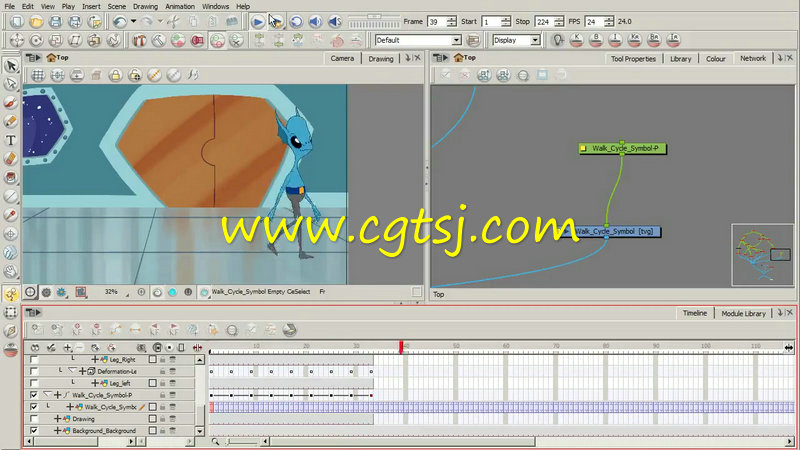Select the Skew tool icon
Screen dimensions: 800x450
click(x=75, y=40)
